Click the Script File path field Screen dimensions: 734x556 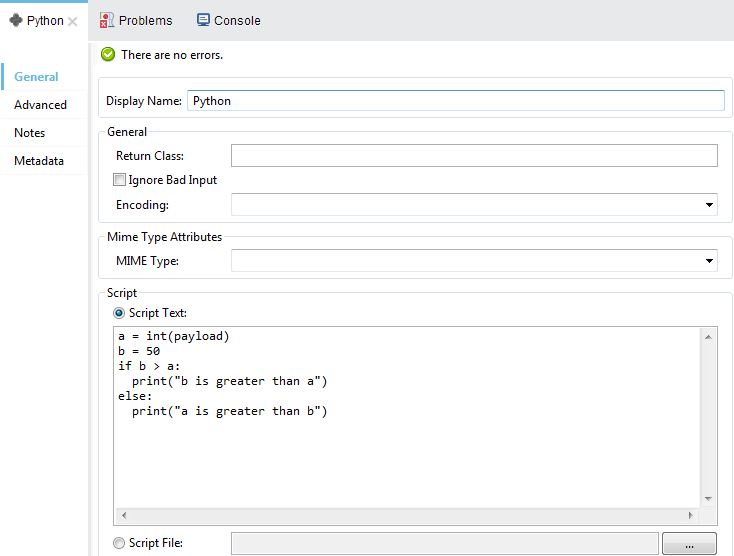445,543
